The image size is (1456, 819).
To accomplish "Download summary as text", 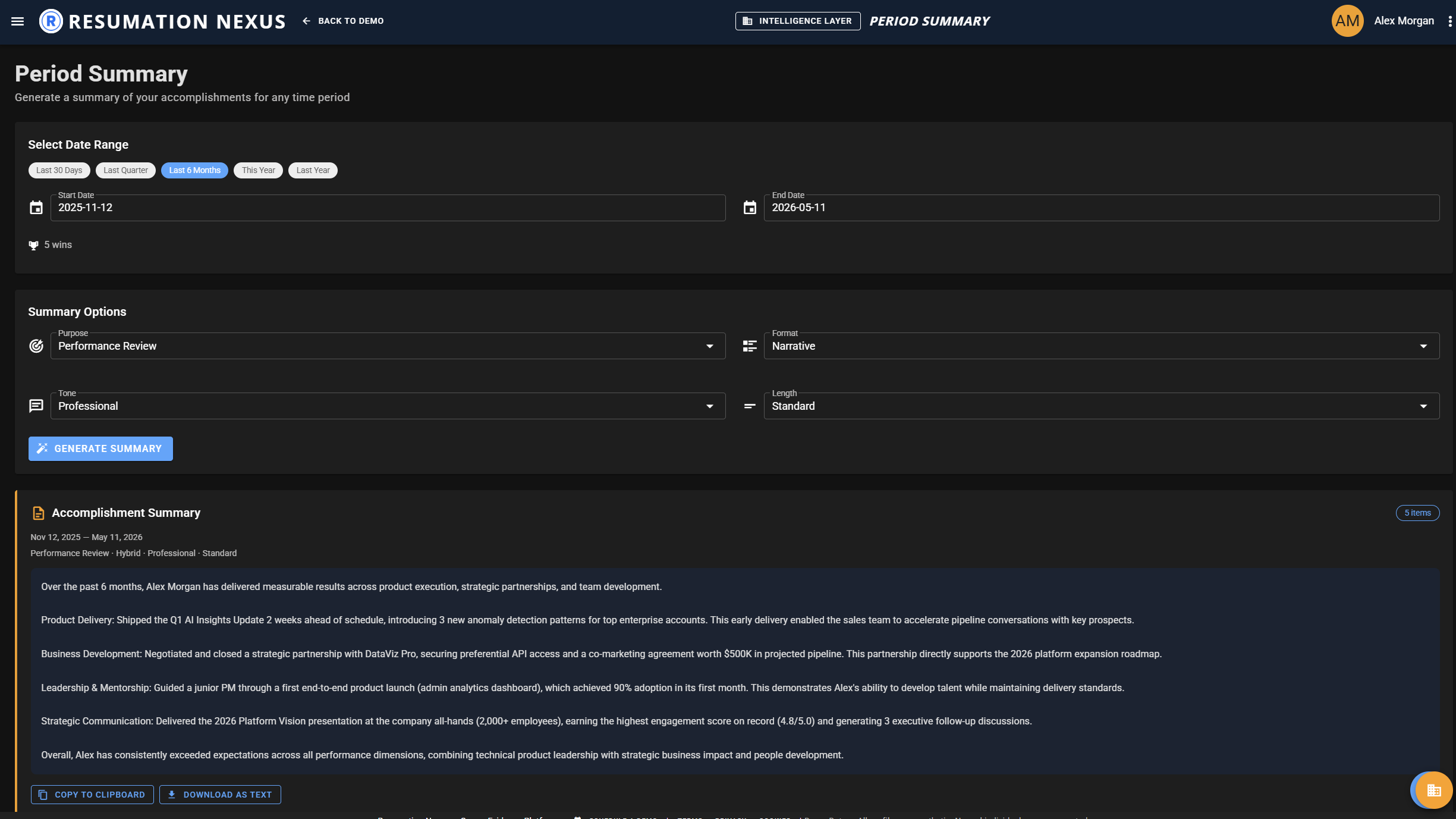I will (220, 795).
